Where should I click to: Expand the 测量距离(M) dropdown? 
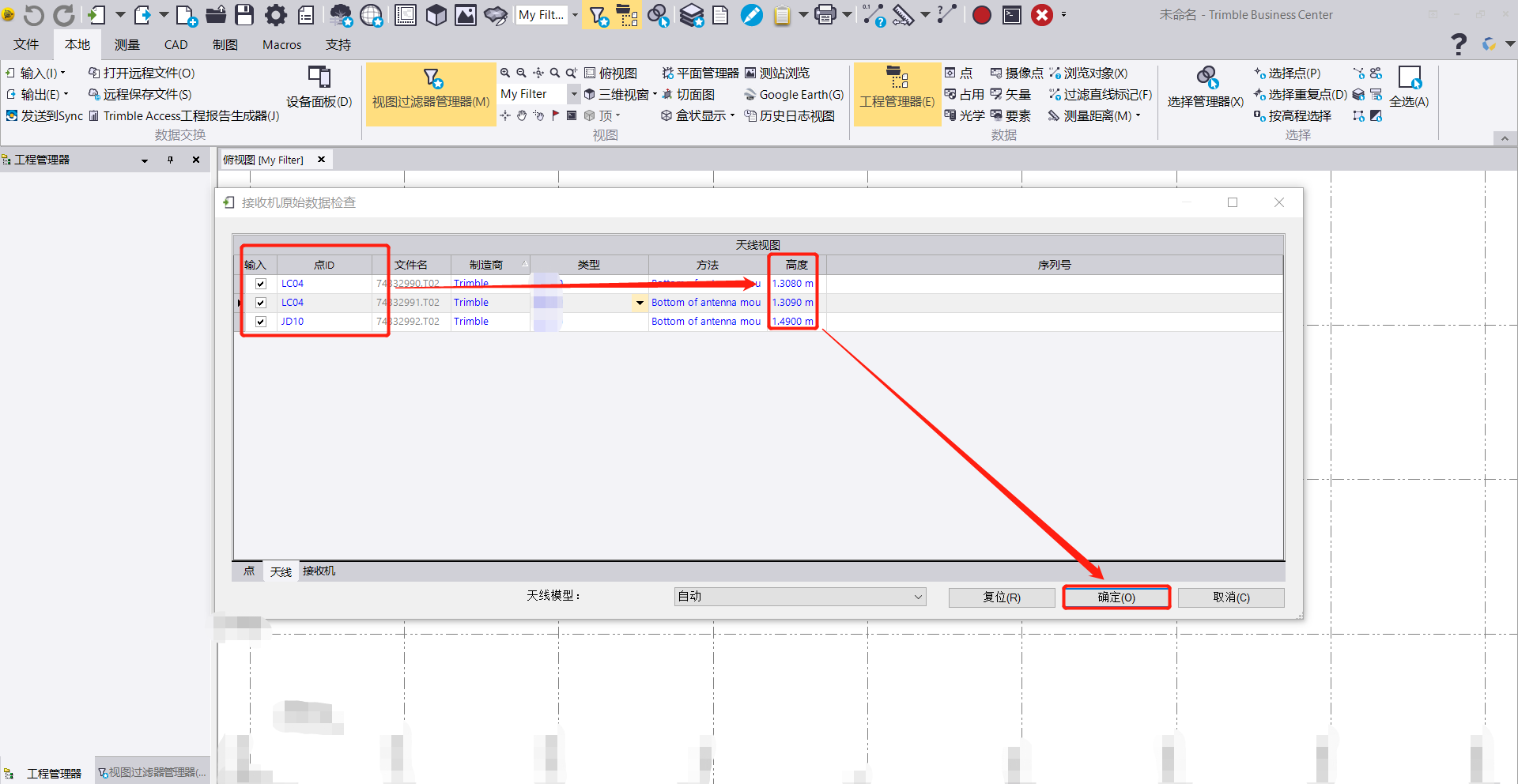(x=1138, y=115)
